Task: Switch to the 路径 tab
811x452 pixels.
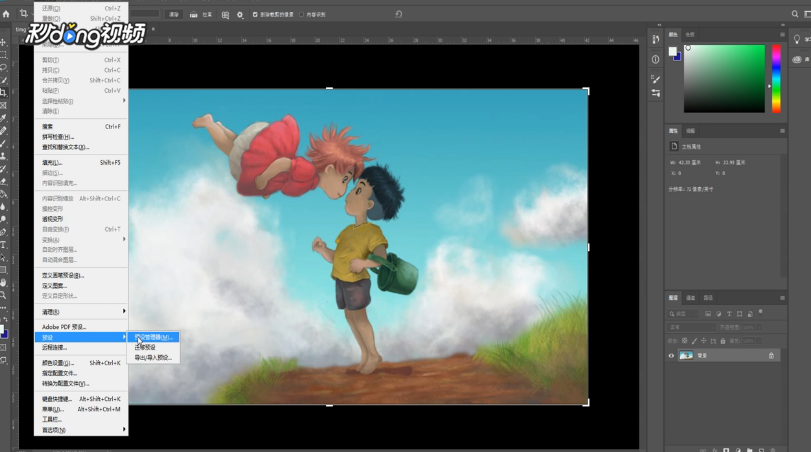Action: [708, 298]
